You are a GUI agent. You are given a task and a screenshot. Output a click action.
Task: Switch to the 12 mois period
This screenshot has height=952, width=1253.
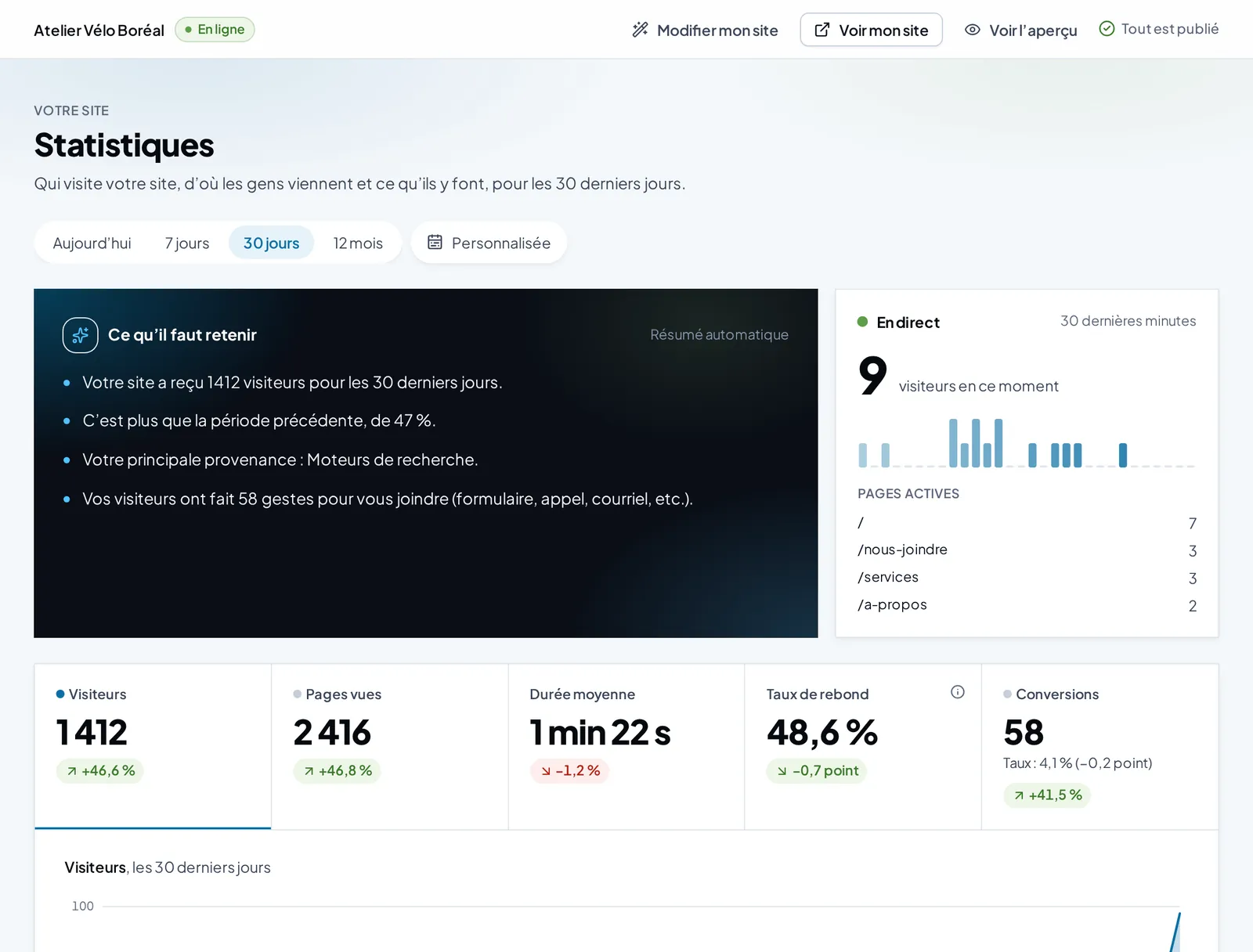(358, 243)
